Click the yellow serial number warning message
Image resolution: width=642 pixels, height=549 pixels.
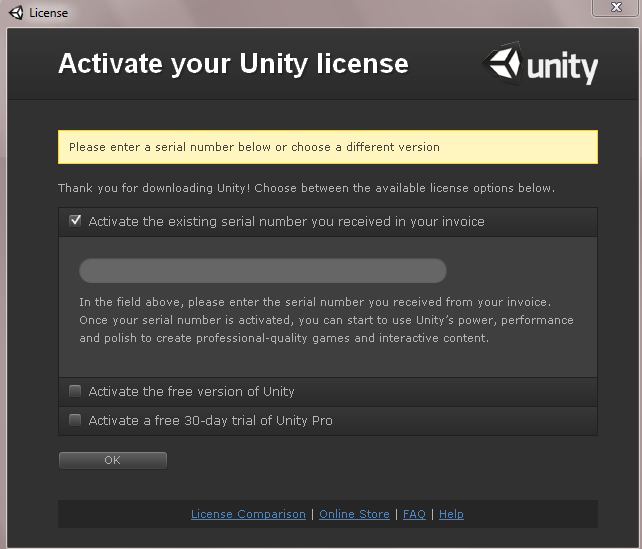327,147
